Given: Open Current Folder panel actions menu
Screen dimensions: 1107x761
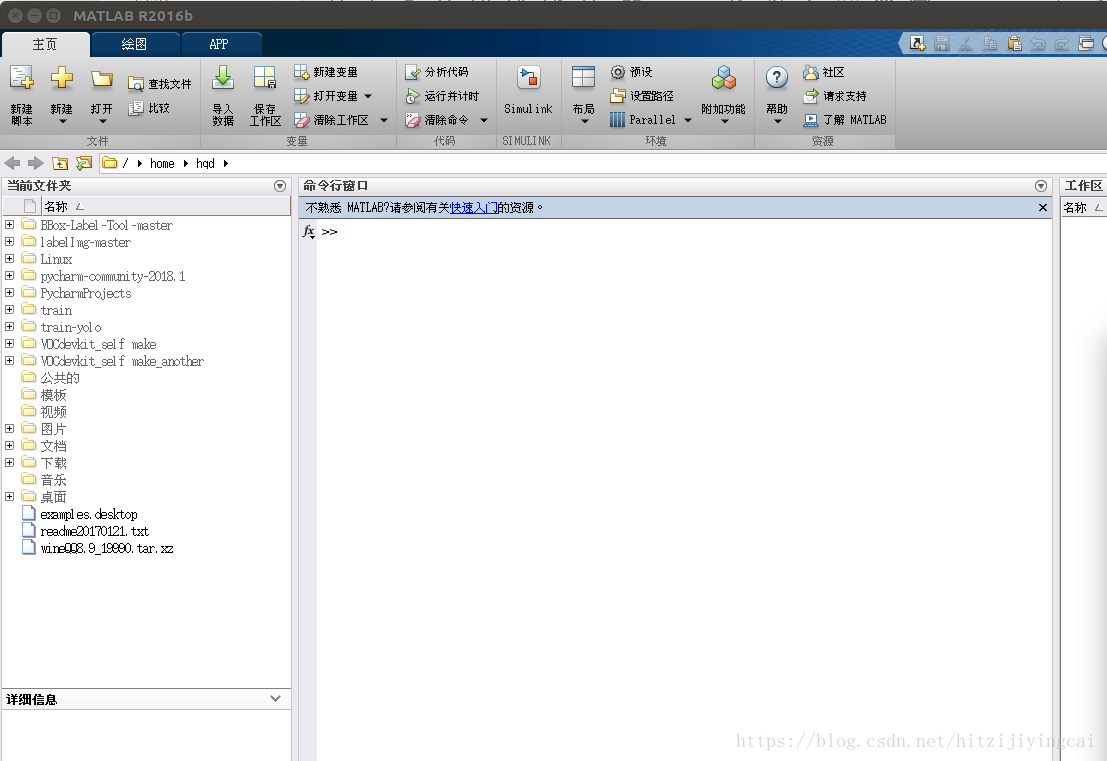Looking at the screenshot, I should point(280,186).
